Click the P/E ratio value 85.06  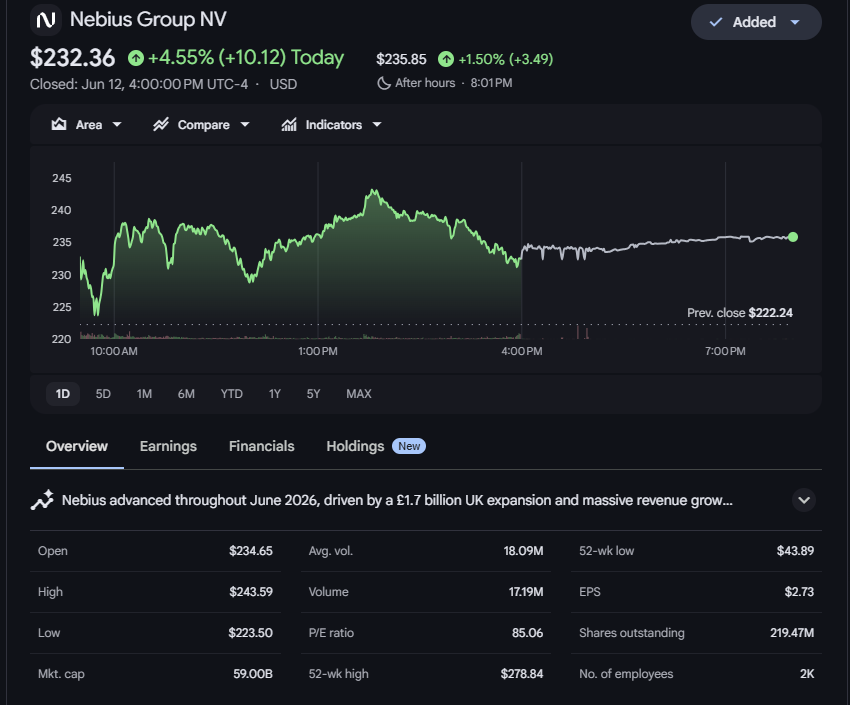[x=527, y=633]
